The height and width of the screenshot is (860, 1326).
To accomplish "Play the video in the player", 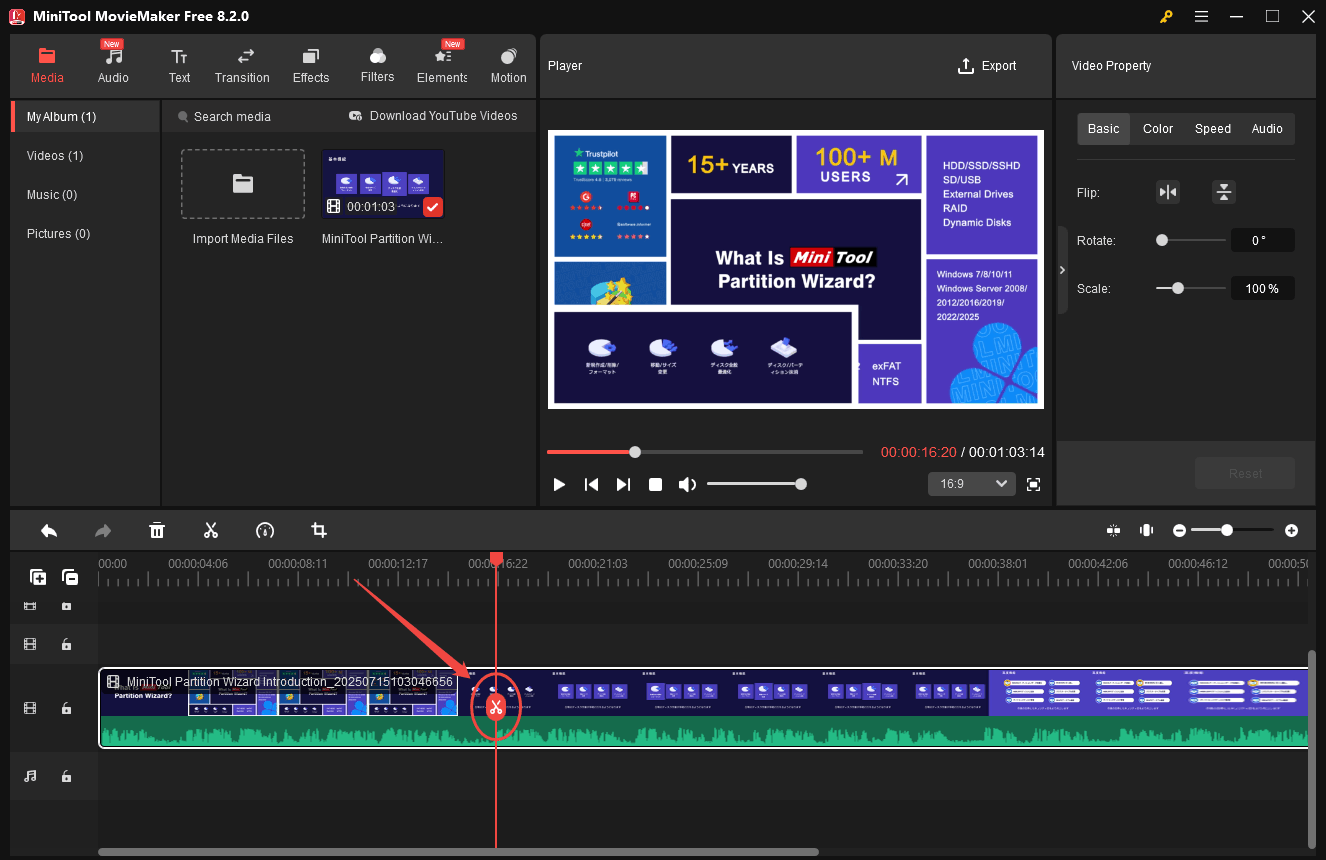I will [x=559, y=484].
